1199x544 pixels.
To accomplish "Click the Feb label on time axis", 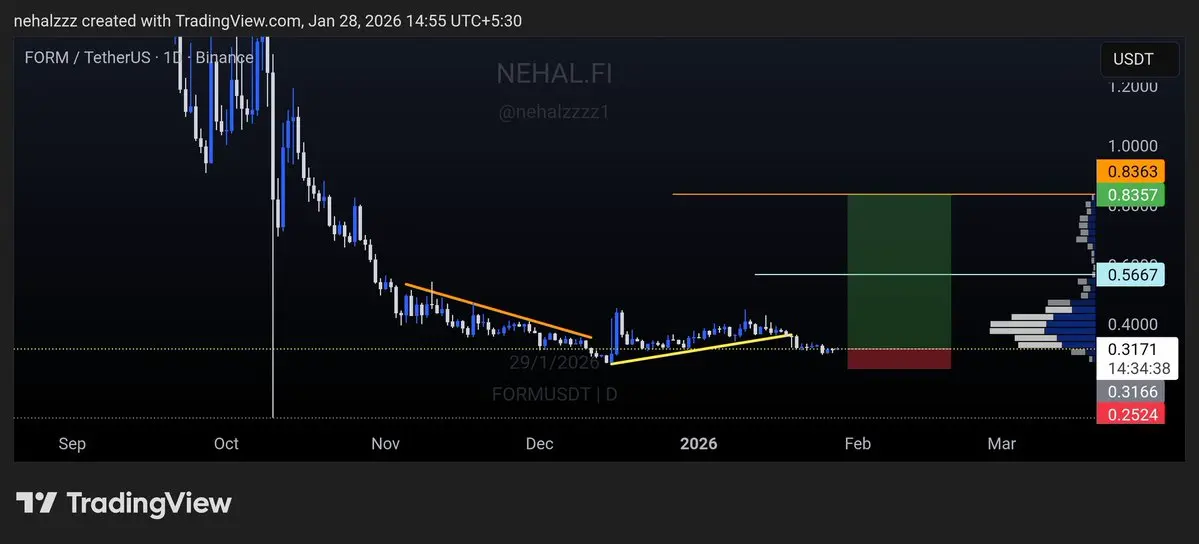I will pyautogui.click(x=857, y=444).
